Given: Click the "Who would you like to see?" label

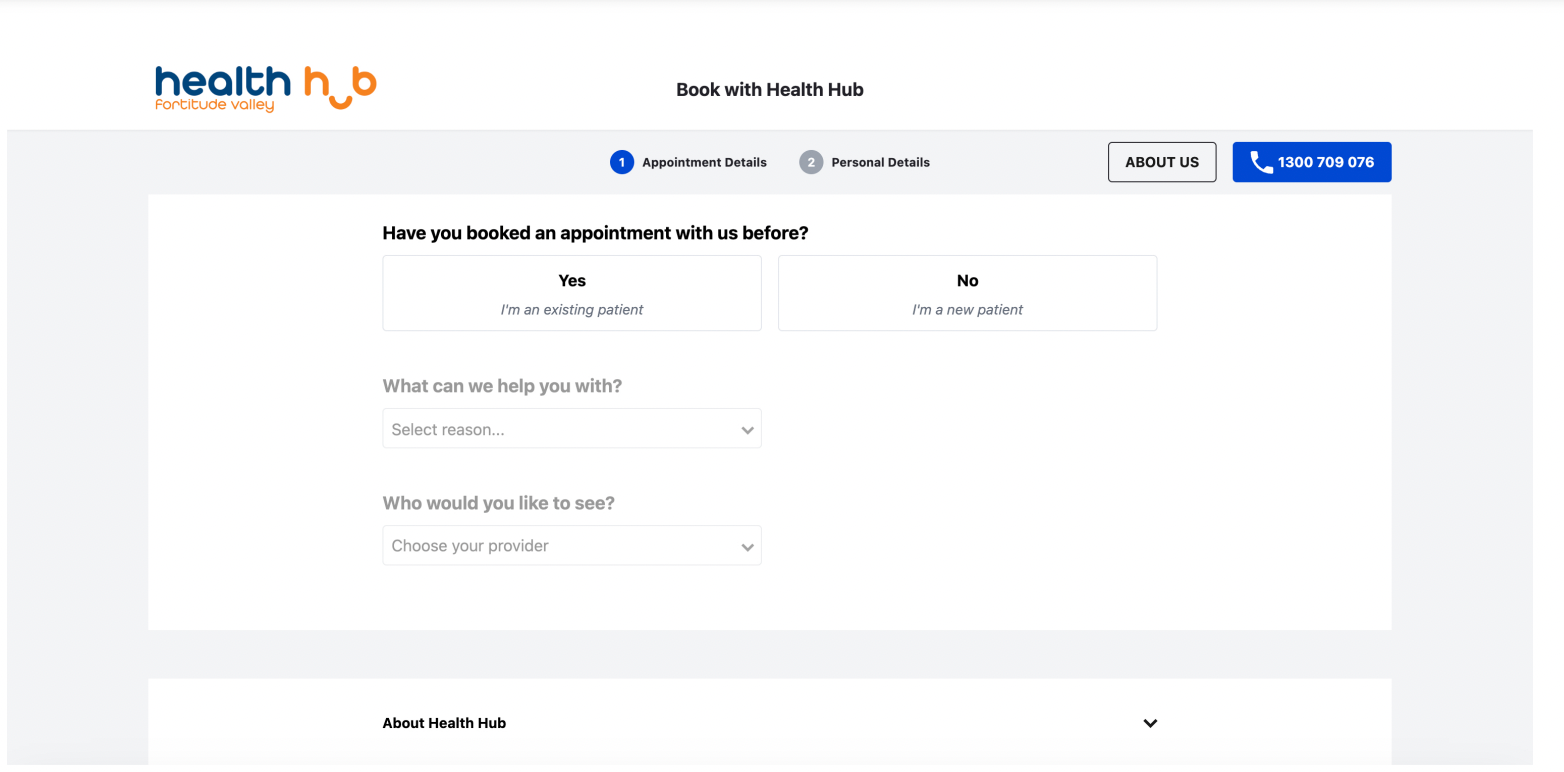Looking at the screenshot, I should 498,503.
